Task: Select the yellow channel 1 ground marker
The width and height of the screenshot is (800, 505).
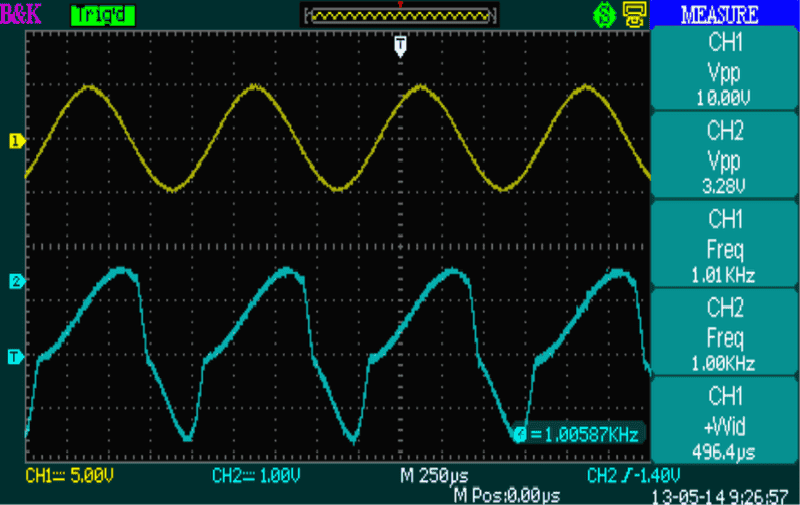Action: point(17,141)
